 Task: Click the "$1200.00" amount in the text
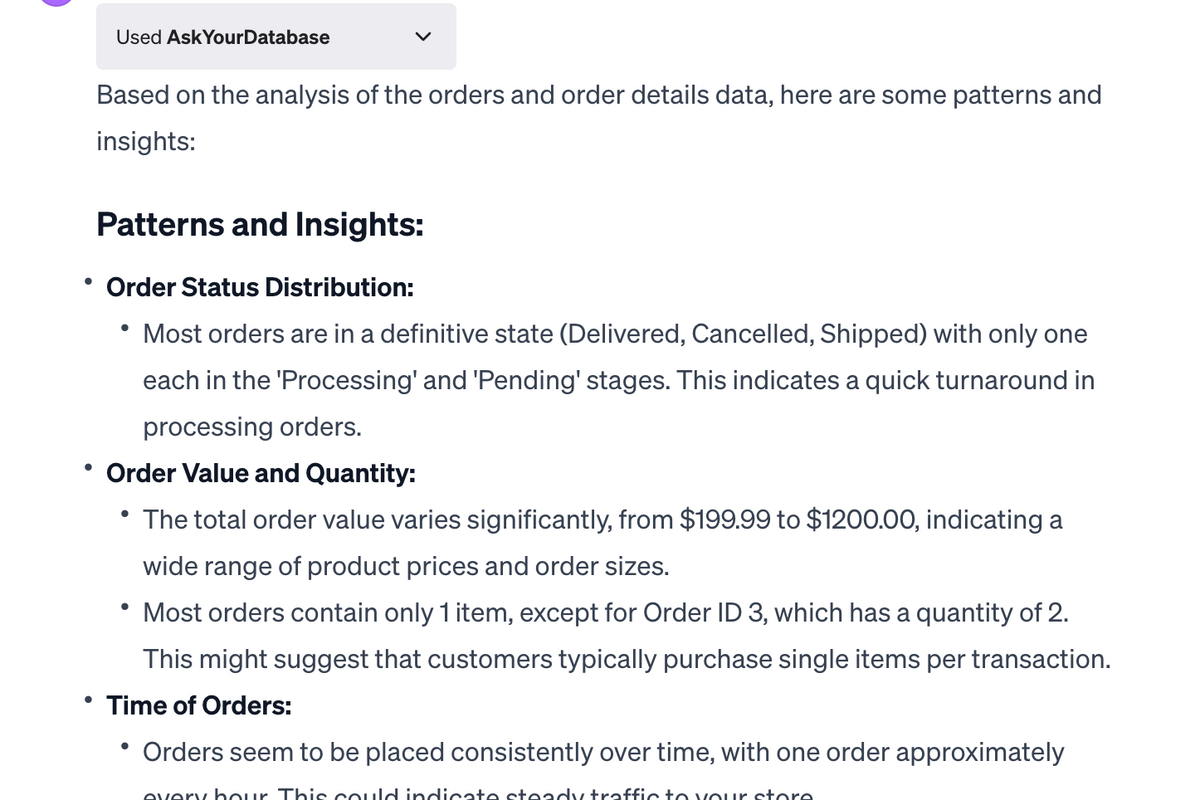click(x=856, y=520)
